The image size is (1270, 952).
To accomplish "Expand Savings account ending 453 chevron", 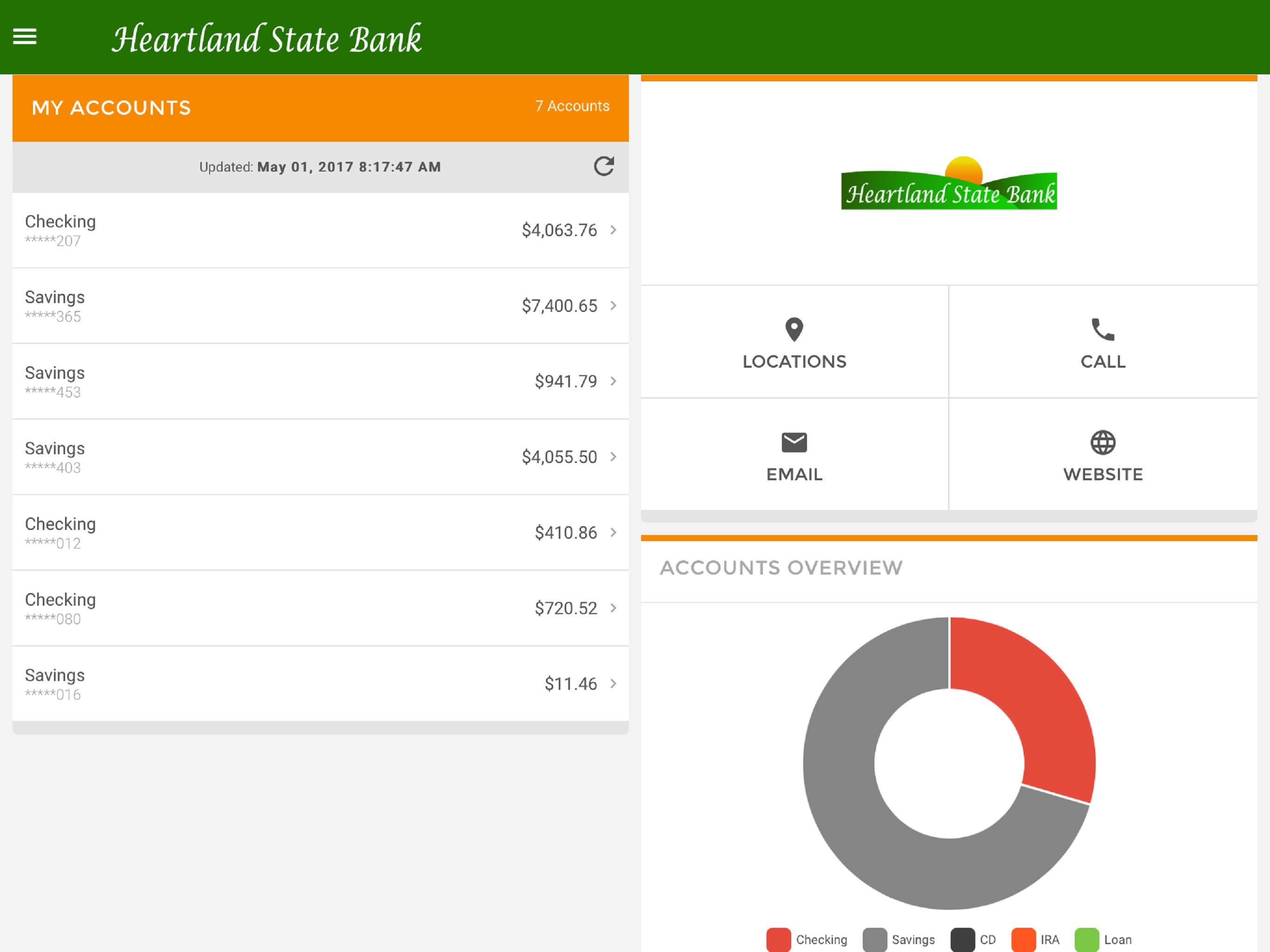I will [613, 381].
